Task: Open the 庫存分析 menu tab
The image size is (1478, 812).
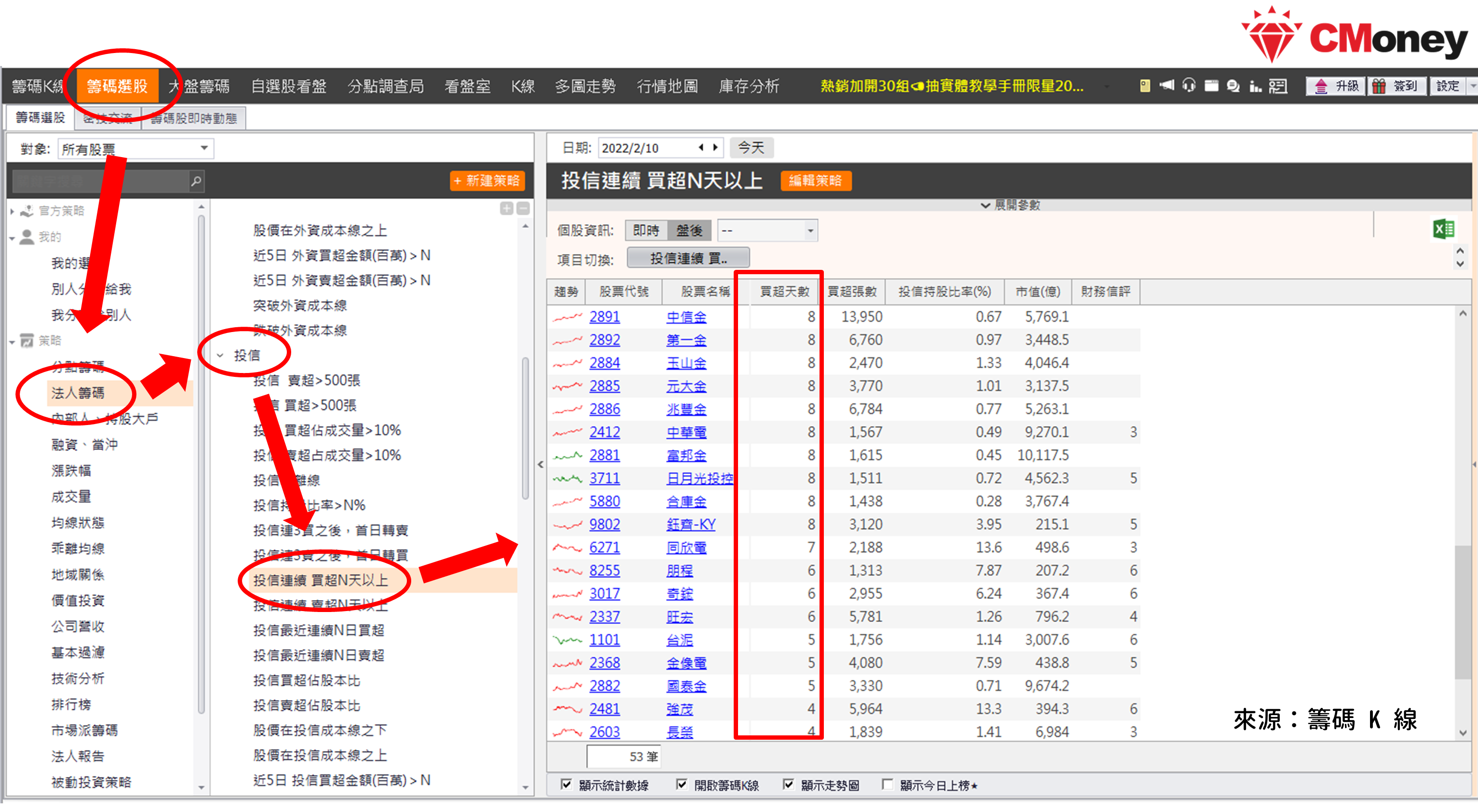Action: 749,86
